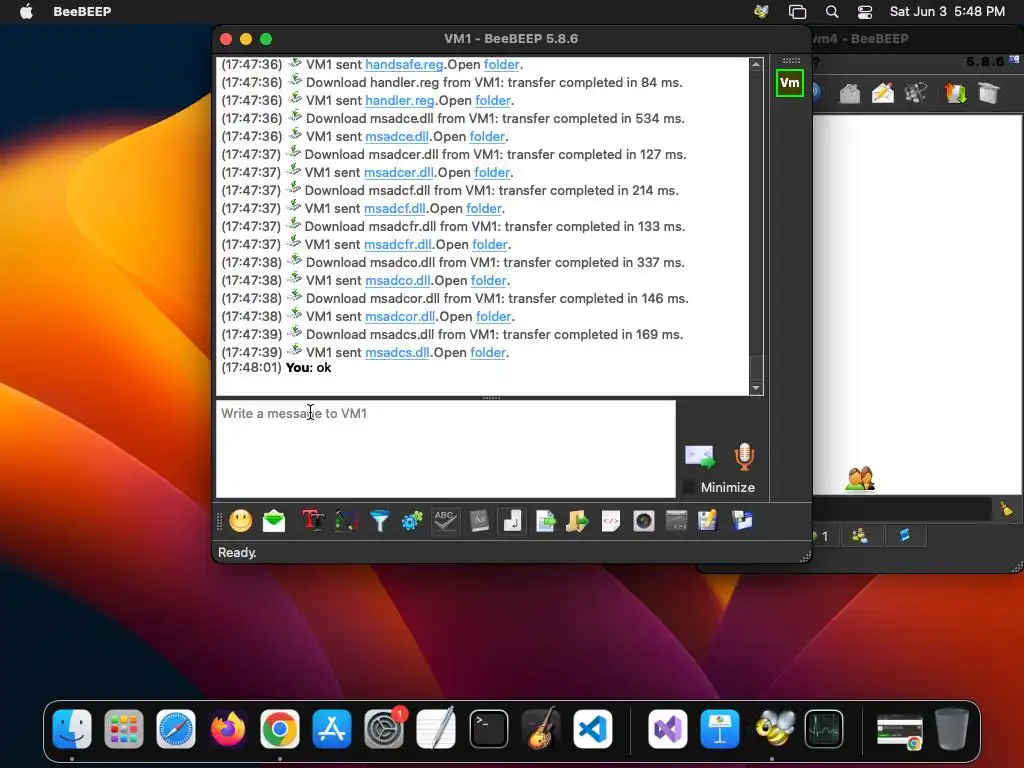
Task: Launch Terminal from the Dock
Action: point(488,729)
